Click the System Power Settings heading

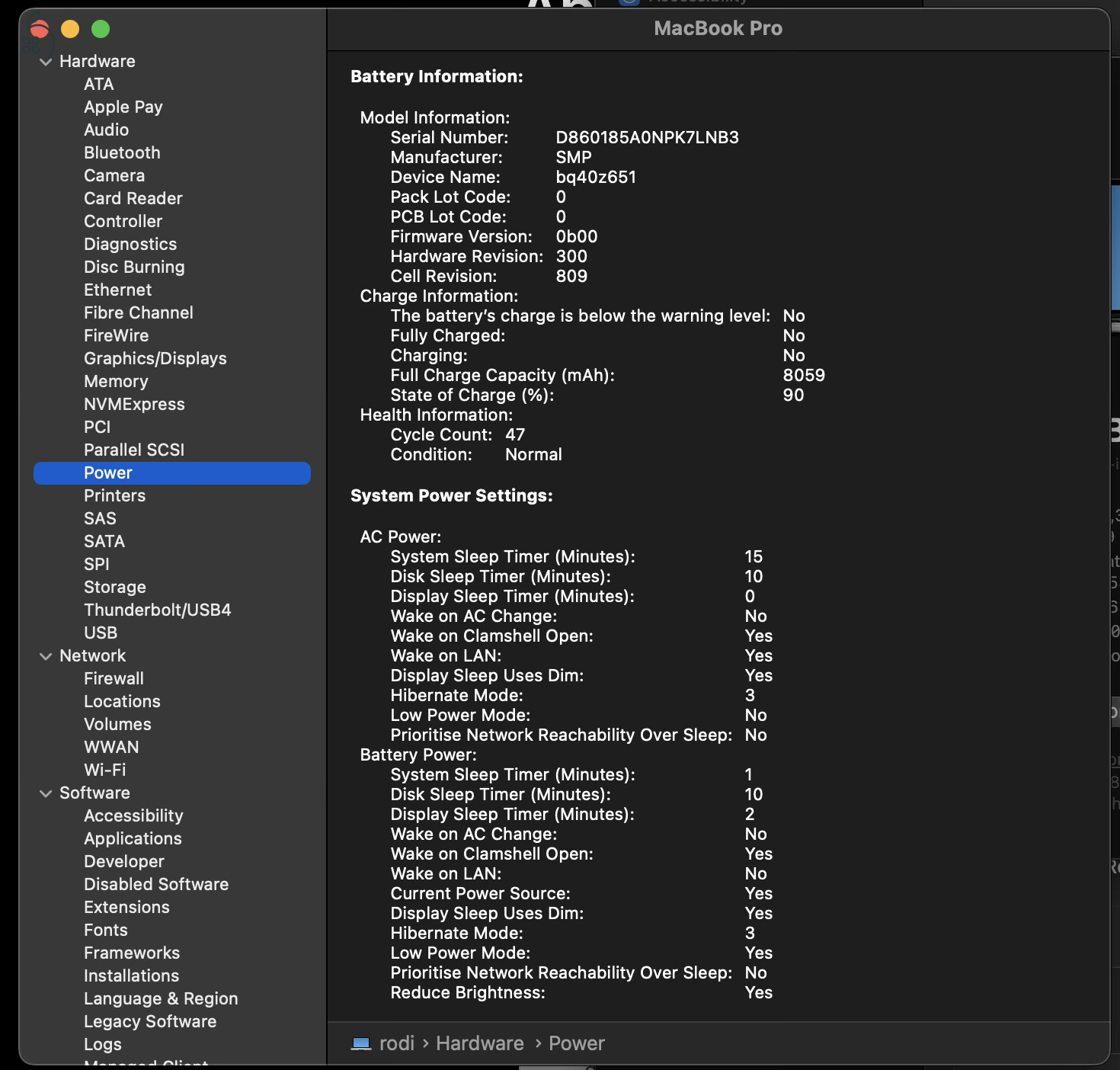click(x=452, y=495)
